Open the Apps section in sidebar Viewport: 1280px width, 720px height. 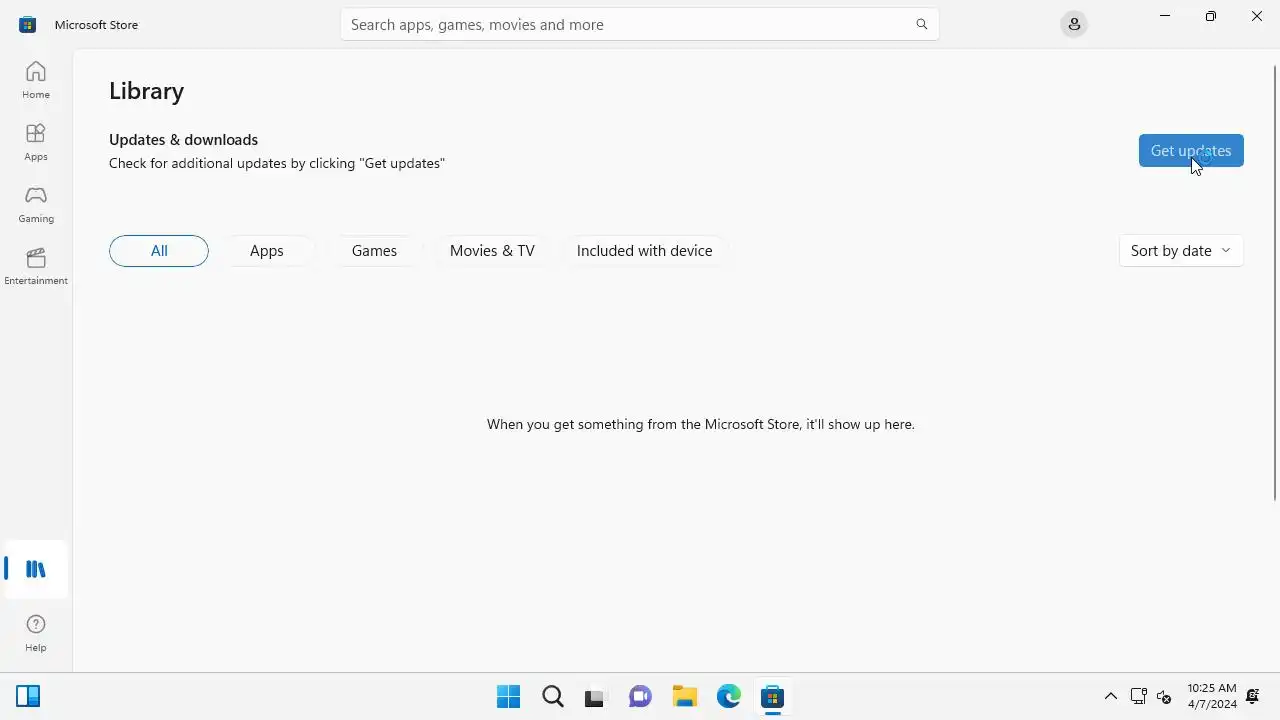[36, 142]
